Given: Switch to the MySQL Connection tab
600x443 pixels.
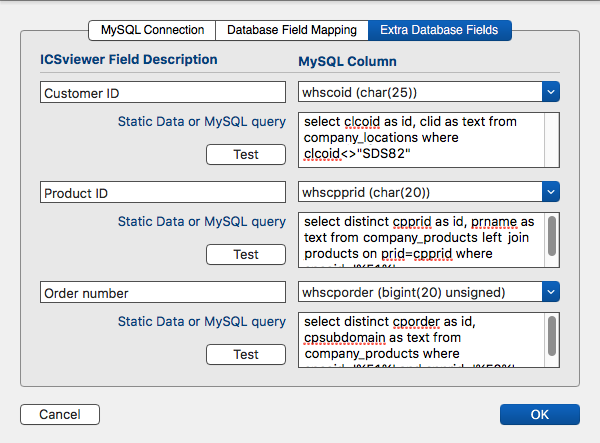Looking at the screenshot, I should [x=152, y=30].
